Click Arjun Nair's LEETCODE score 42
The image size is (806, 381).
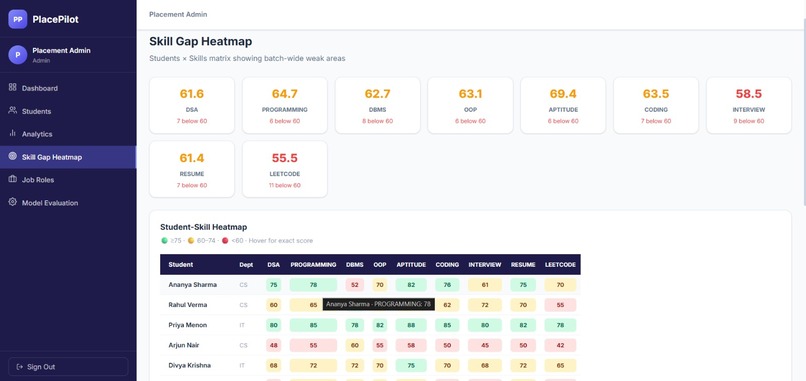click(x=560, y=346)
